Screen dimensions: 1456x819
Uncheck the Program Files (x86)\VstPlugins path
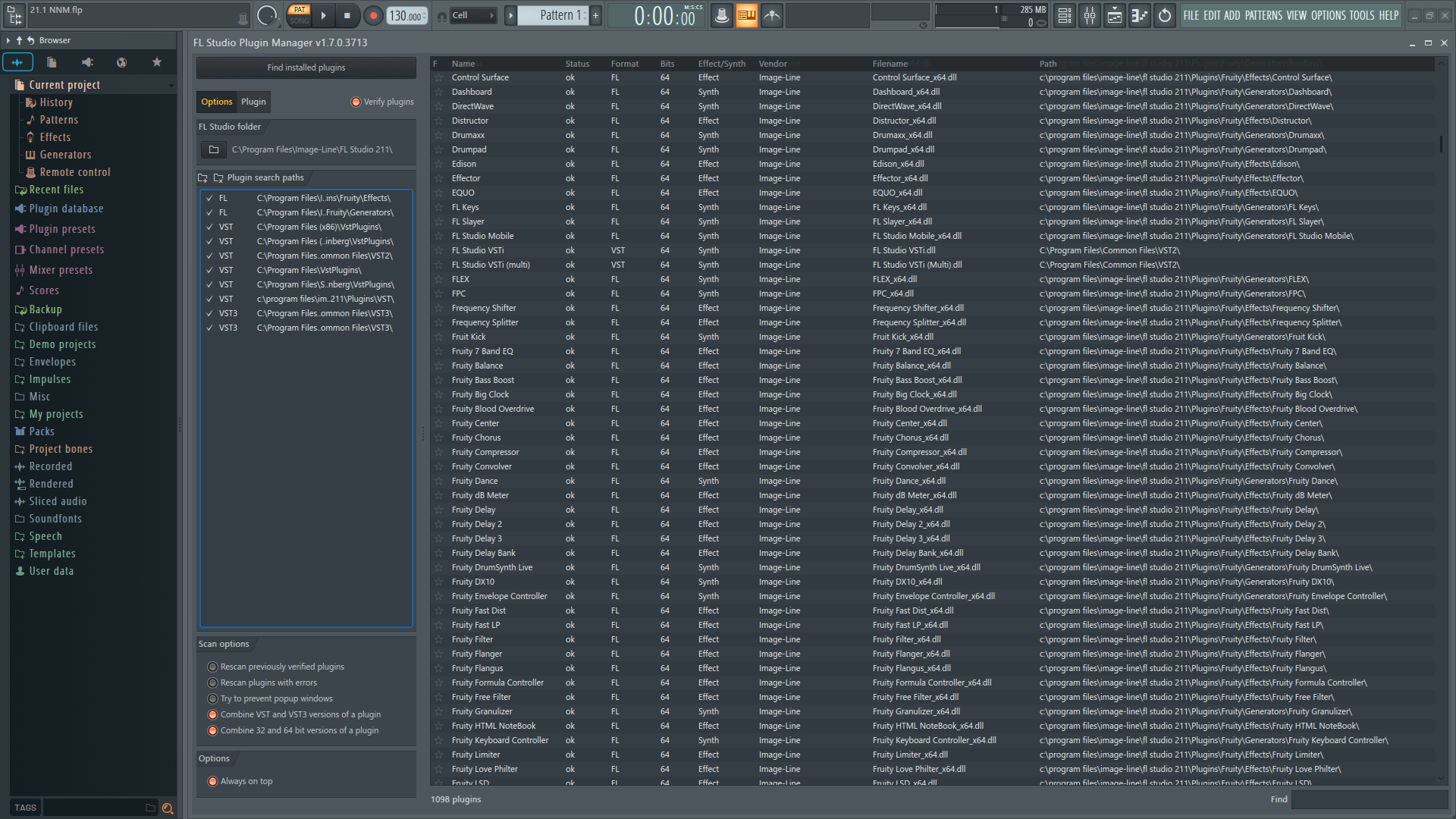click(209, 227)
